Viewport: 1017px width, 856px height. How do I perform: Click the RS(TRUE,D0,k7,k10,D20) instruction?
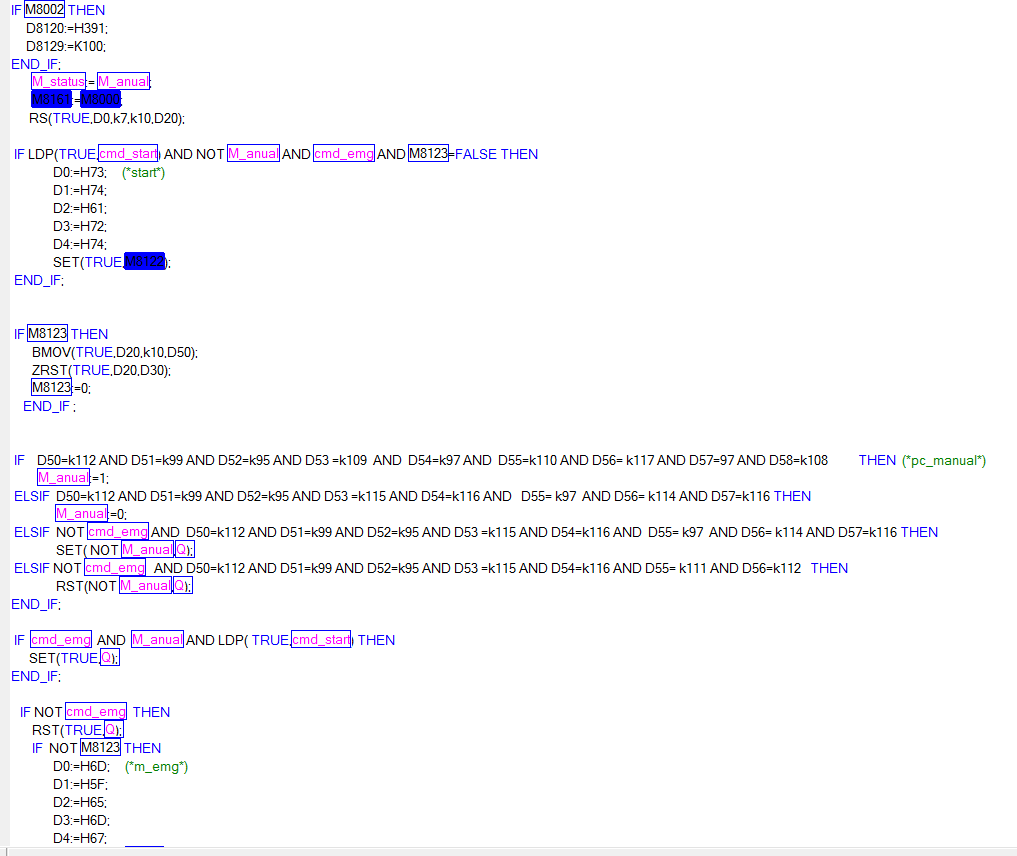(x=106, y=118)
